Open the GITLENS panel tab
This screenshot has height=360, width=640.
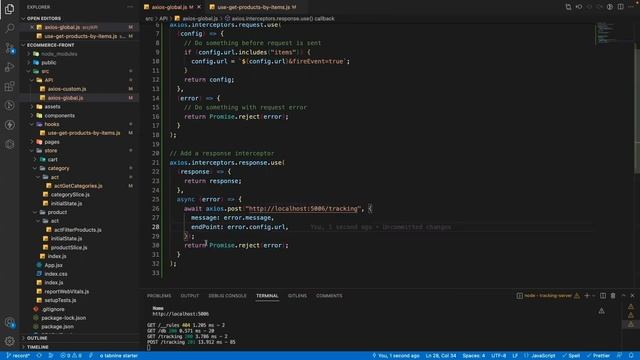[297, 296]
